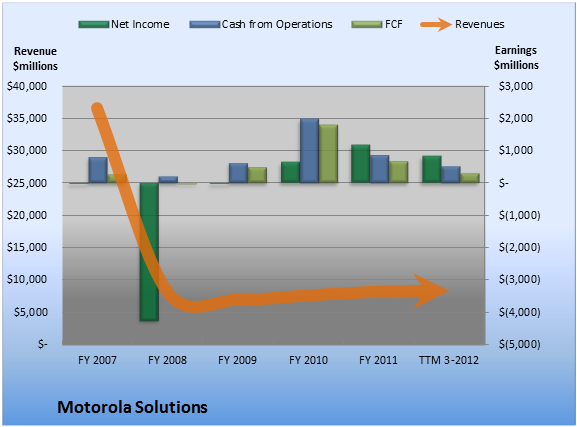Click the FCF olive legend swatch
This screenshot has height=427, width=577.
pyautogui.click(x=367, y=25)
